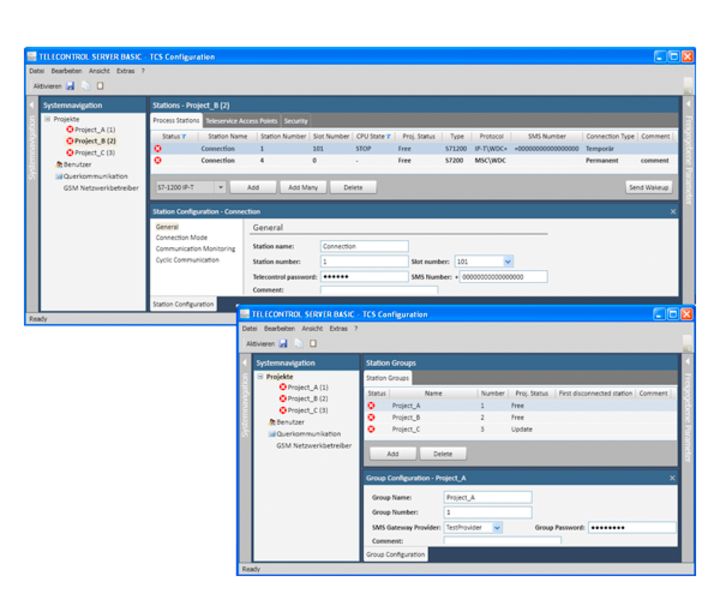Select Project_C (3) in lower window tree

(x=304, y=410)
